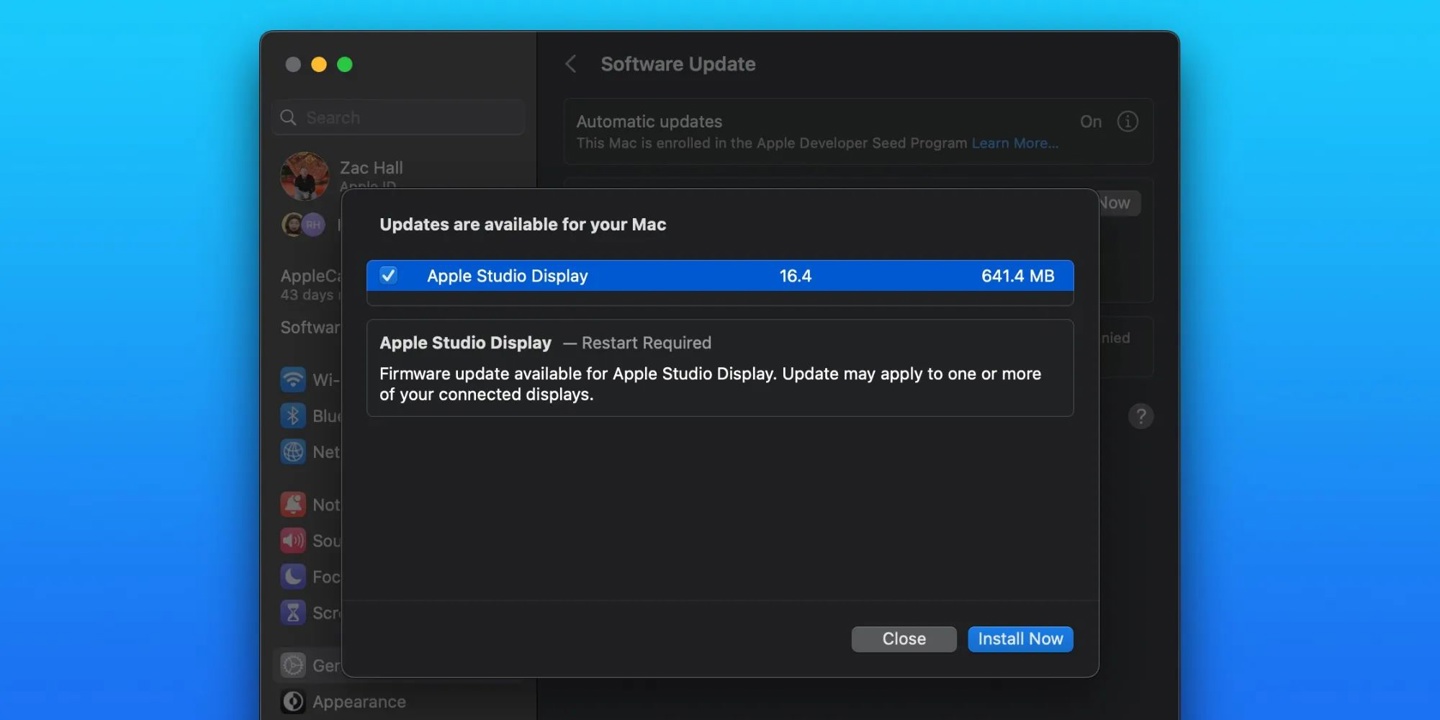Open the Network globe icon in sidebar

tap(293, 452)
